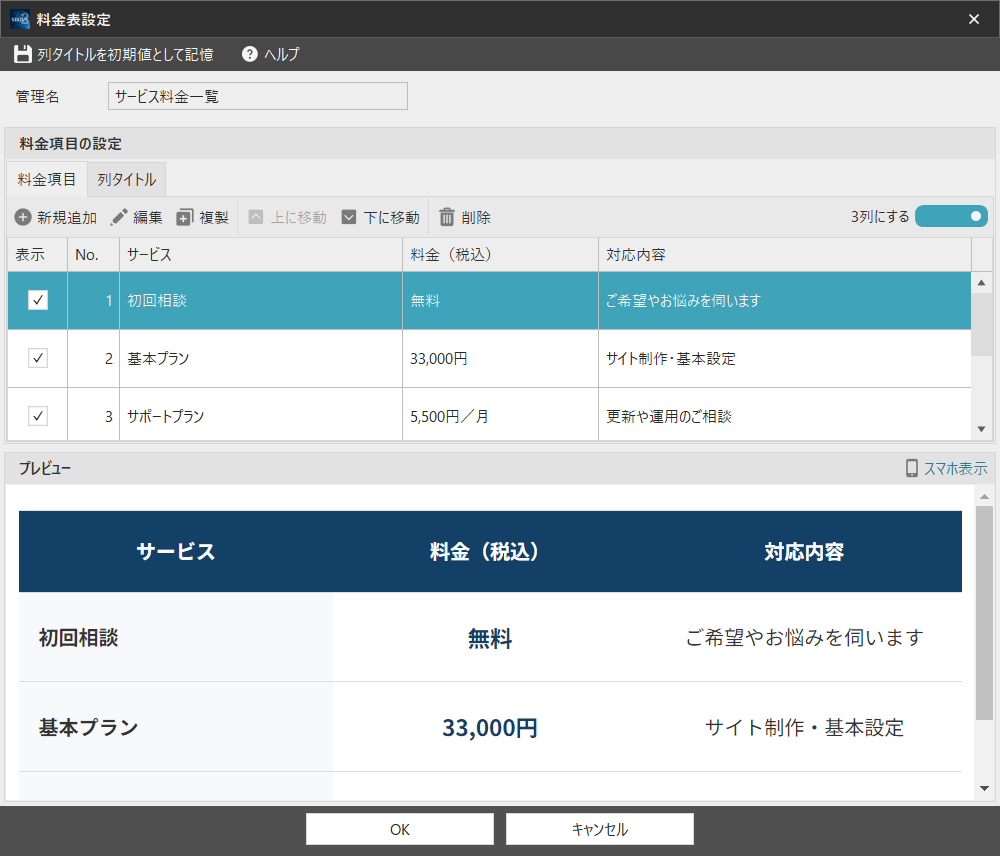
Task: Click 無料 in the preview table
Action: tap(489, 638)
